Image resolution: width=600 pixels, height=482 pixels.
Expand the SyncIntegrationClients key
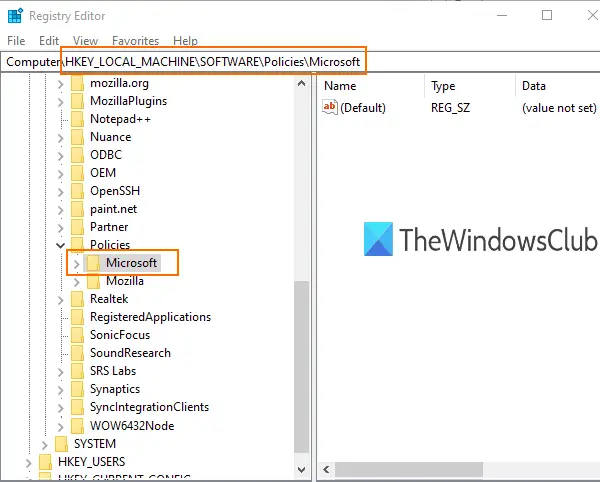(x=60, y=407)
